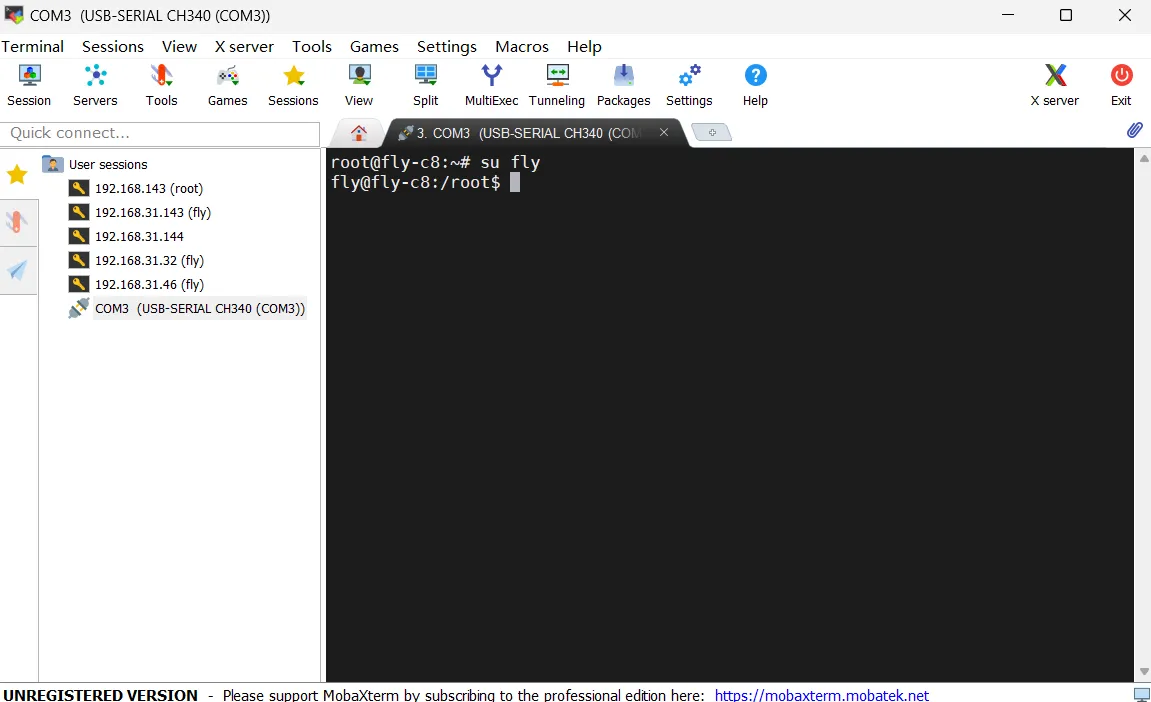1151x702 pixels.
Task: Close the COM3 terminal tab
Action: pos(664,132)
